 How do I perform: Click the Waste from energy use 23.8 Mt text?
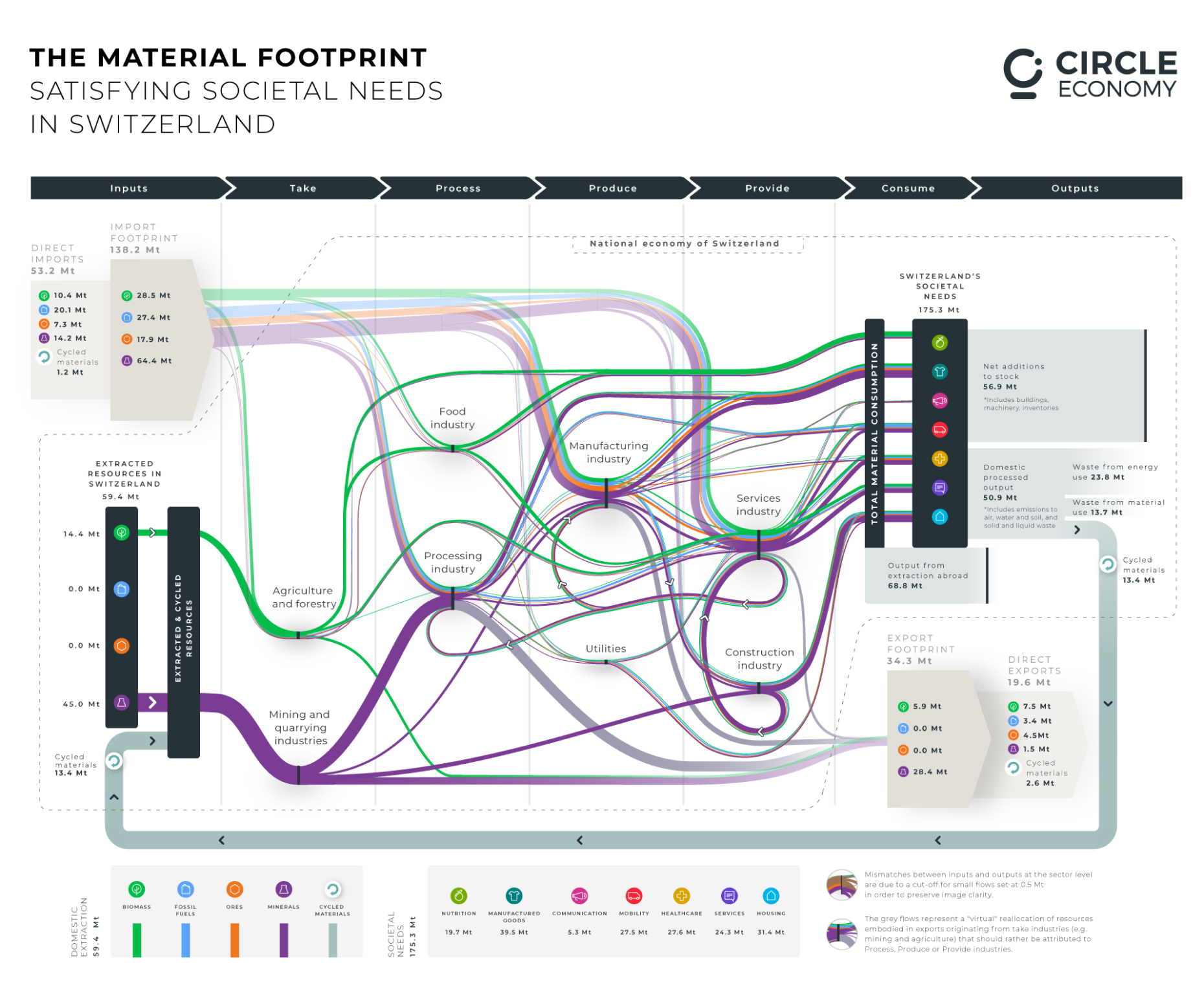point(1115,472)
